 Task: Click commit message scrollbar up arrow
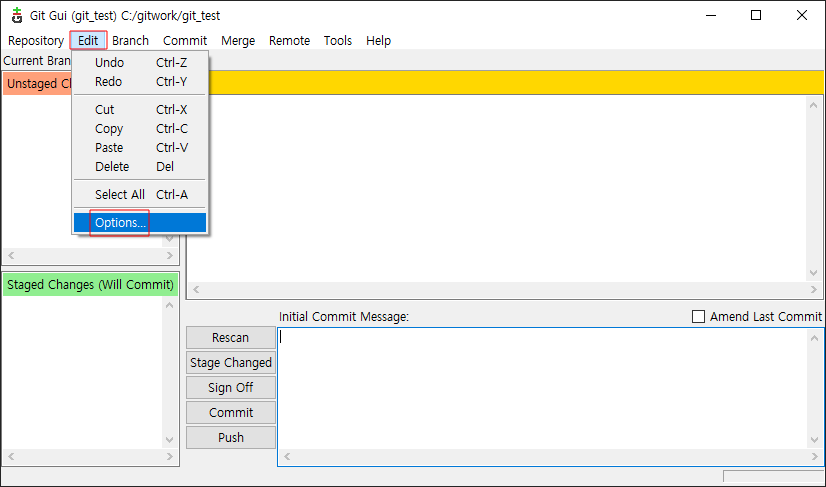814,338
